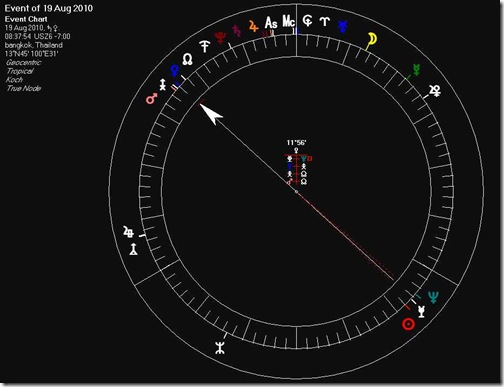Image resolution: width=504 pixels, height=387 pixels.
Task: Click the small Venus glyph under 11°56'
Action: tap(296, 150)
